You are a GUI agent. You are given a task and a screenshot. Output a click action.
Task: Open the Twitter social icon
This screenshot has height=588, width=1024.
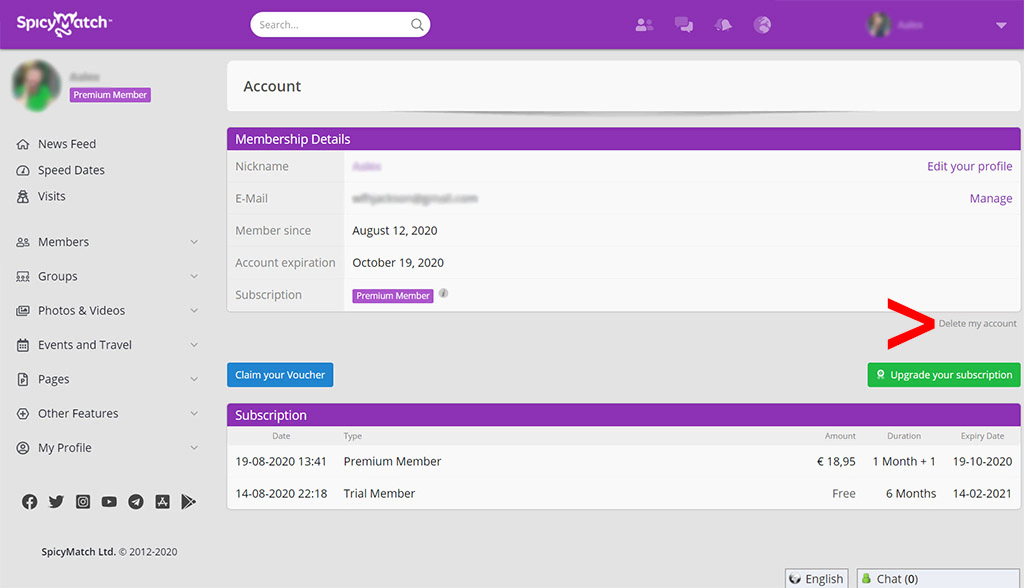tap(56, 502)
